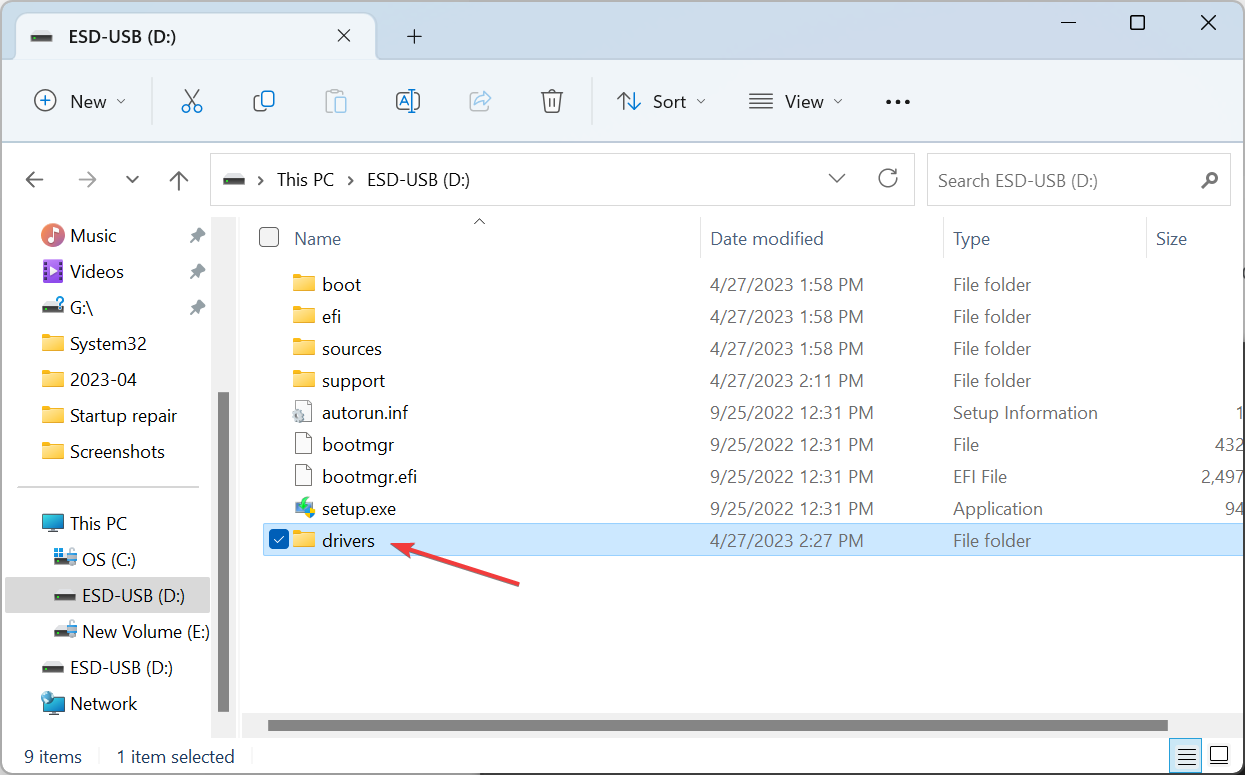Expand breadcrumb chevron after This PC
The height and width of the screenshot is (775, 1245).
[x=351, y=180]
